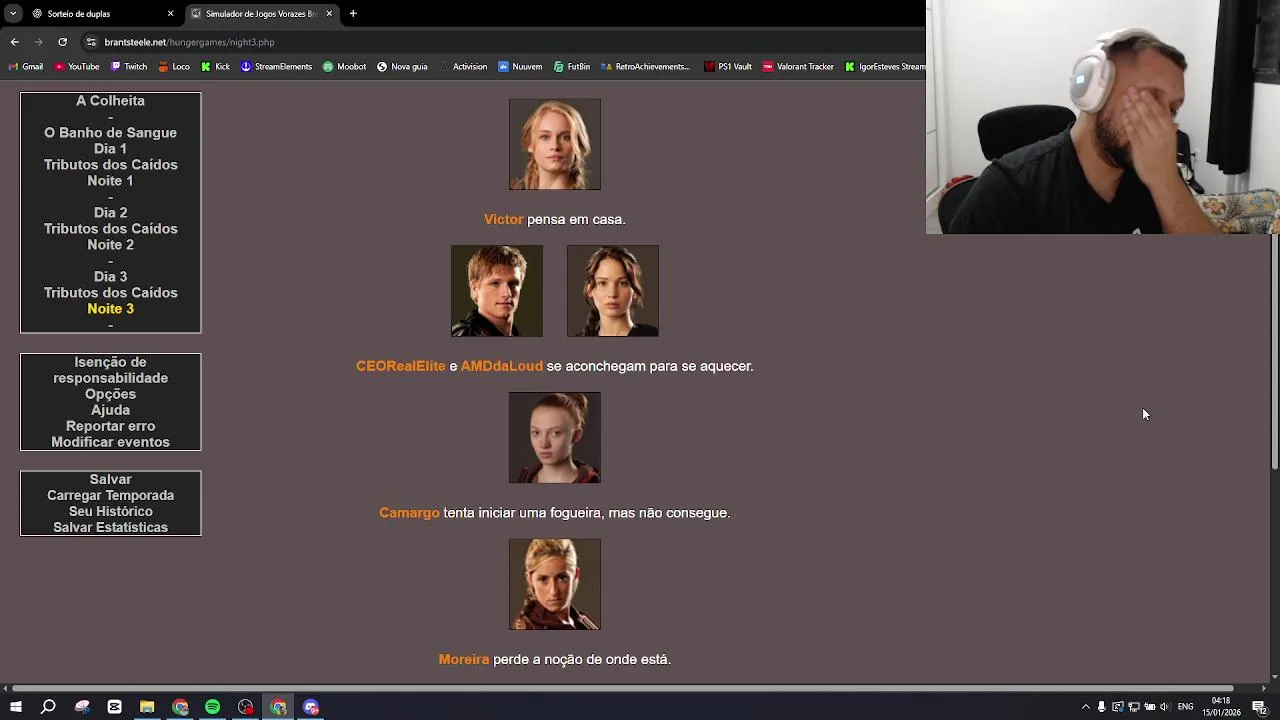Viewport: 1280px width, 720px height.
Task: Open the Nuuvem bookmark
Action: pos(520,67)
